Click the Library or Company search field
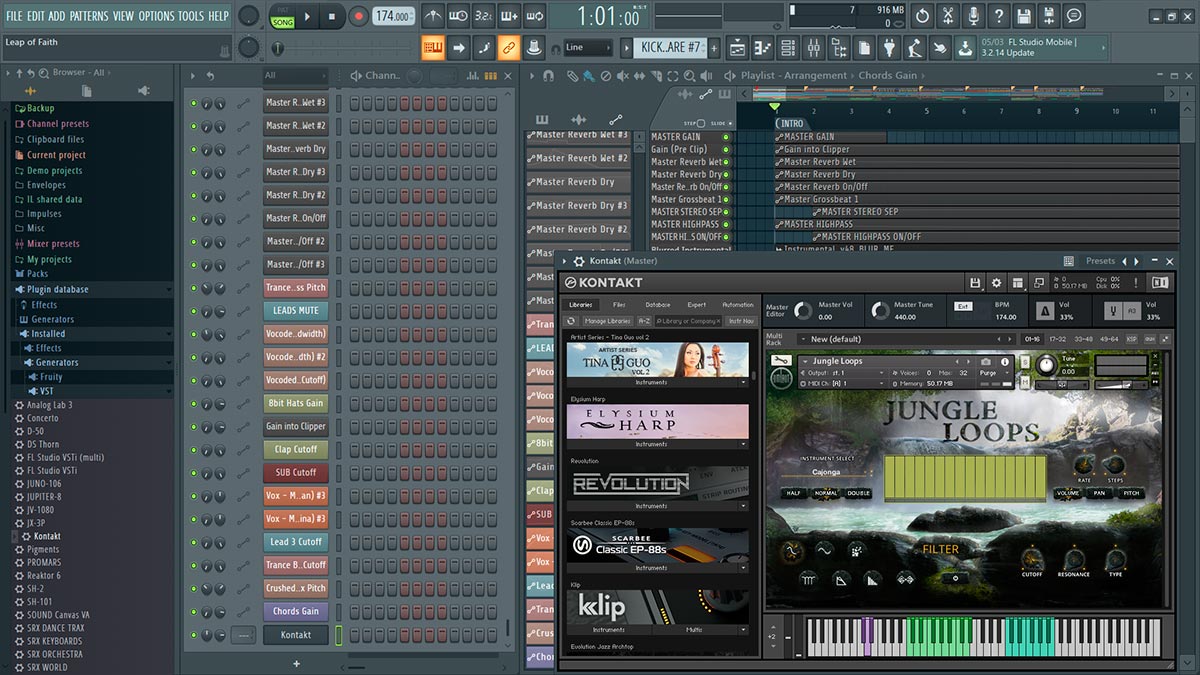Screen dimensions: 1200x675 coord(690,321)
